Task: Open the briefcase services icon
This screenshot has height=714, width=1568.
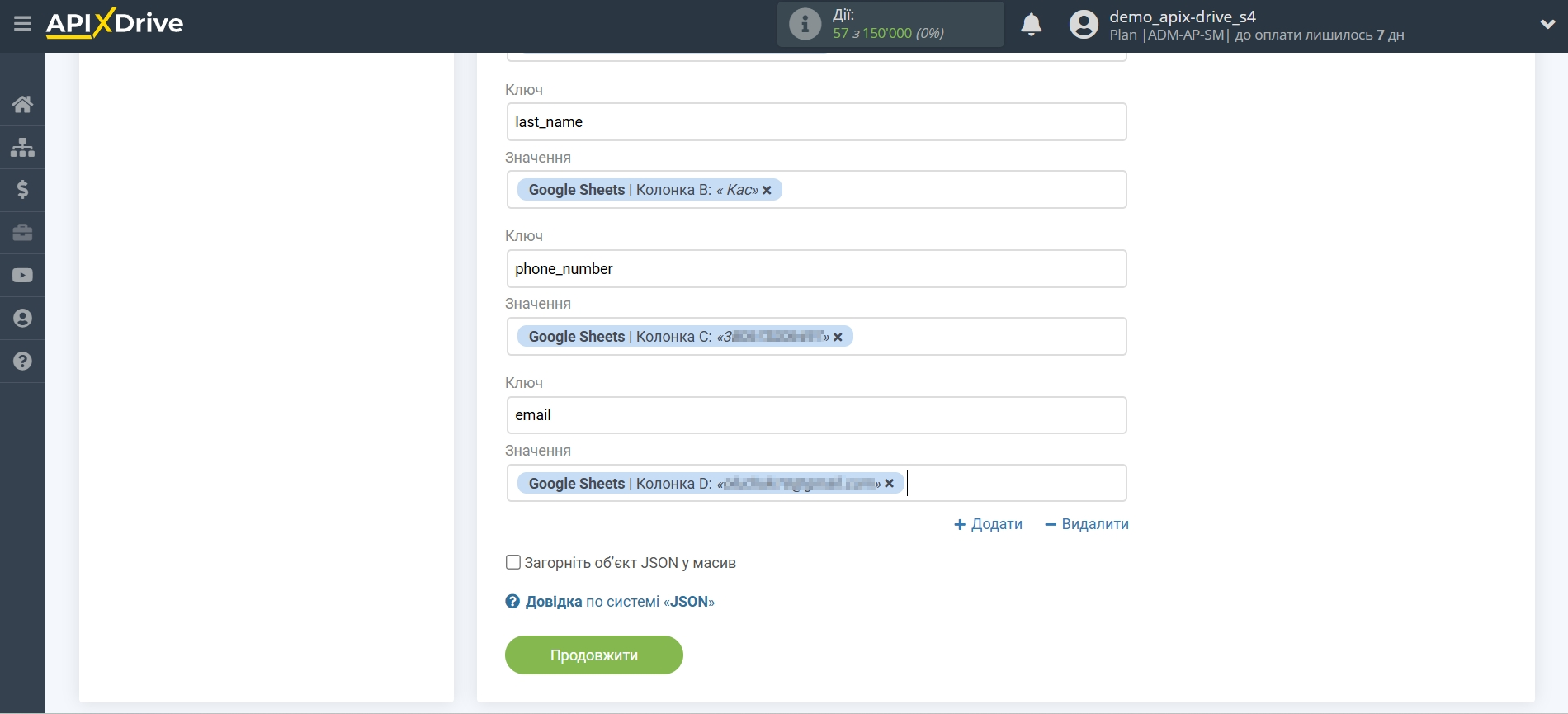Action: click(22, 233)
